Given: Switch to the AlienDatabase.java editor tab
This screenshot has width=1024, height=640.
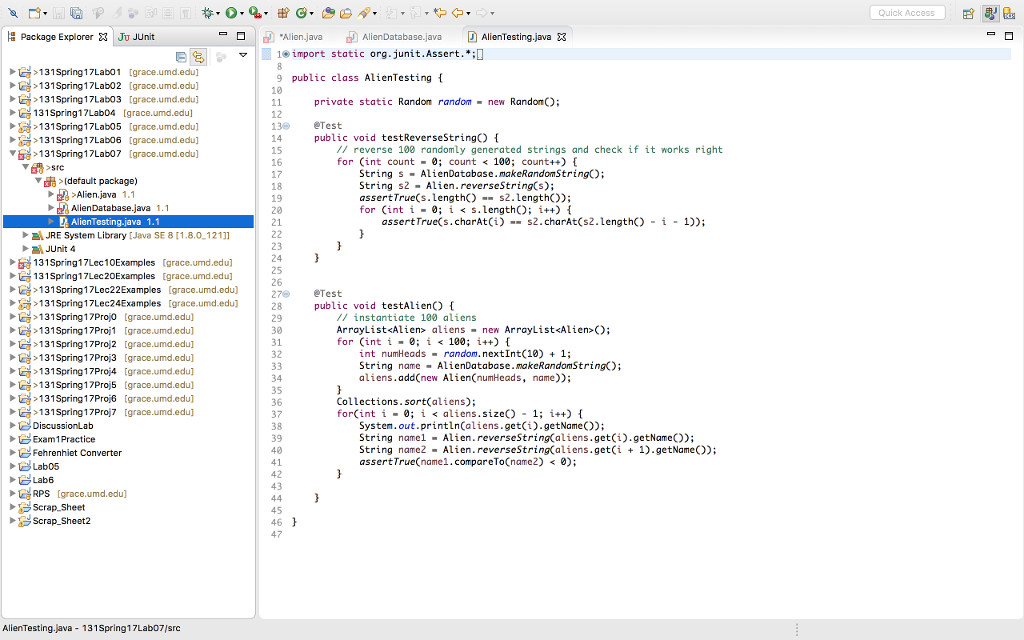Looking at the screenshot, I should tap(401, 37).
